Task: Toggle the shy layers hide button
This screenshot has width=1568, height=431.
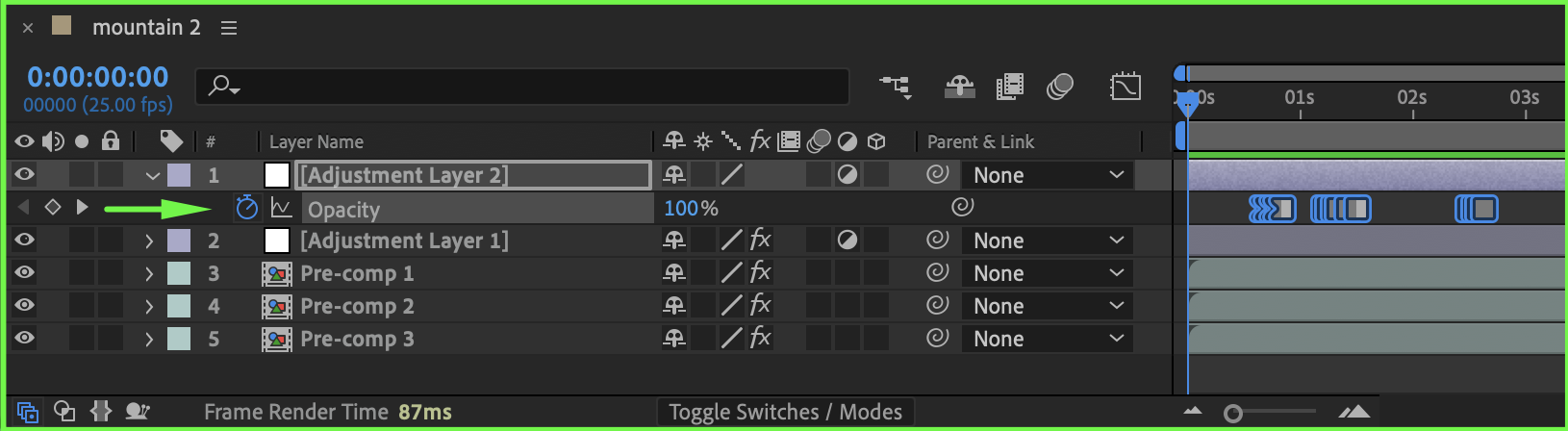Action: coord(959,87)
